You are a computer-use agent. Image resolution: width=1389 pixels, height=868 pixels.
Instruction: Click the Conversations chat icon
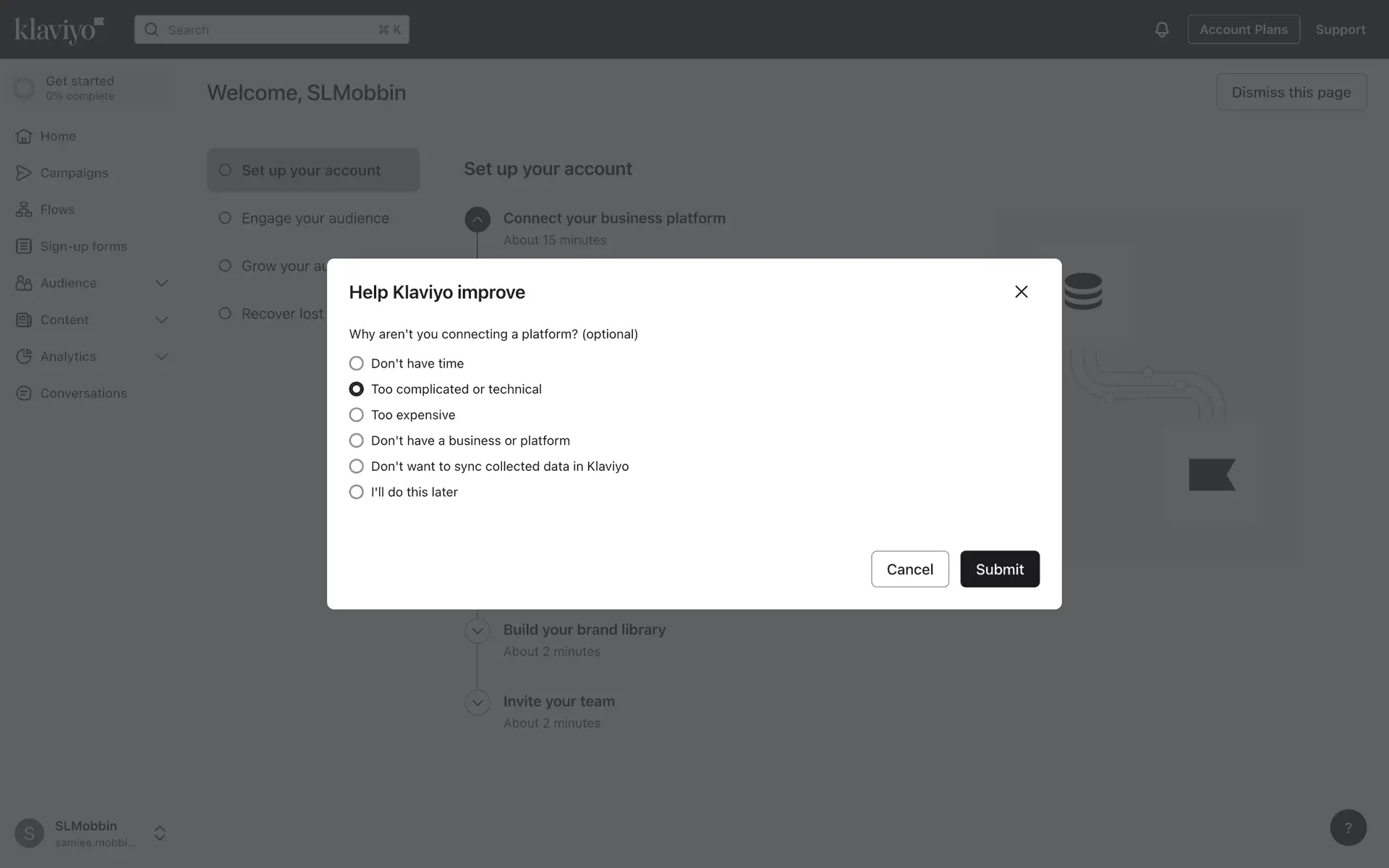pos(24,393)
